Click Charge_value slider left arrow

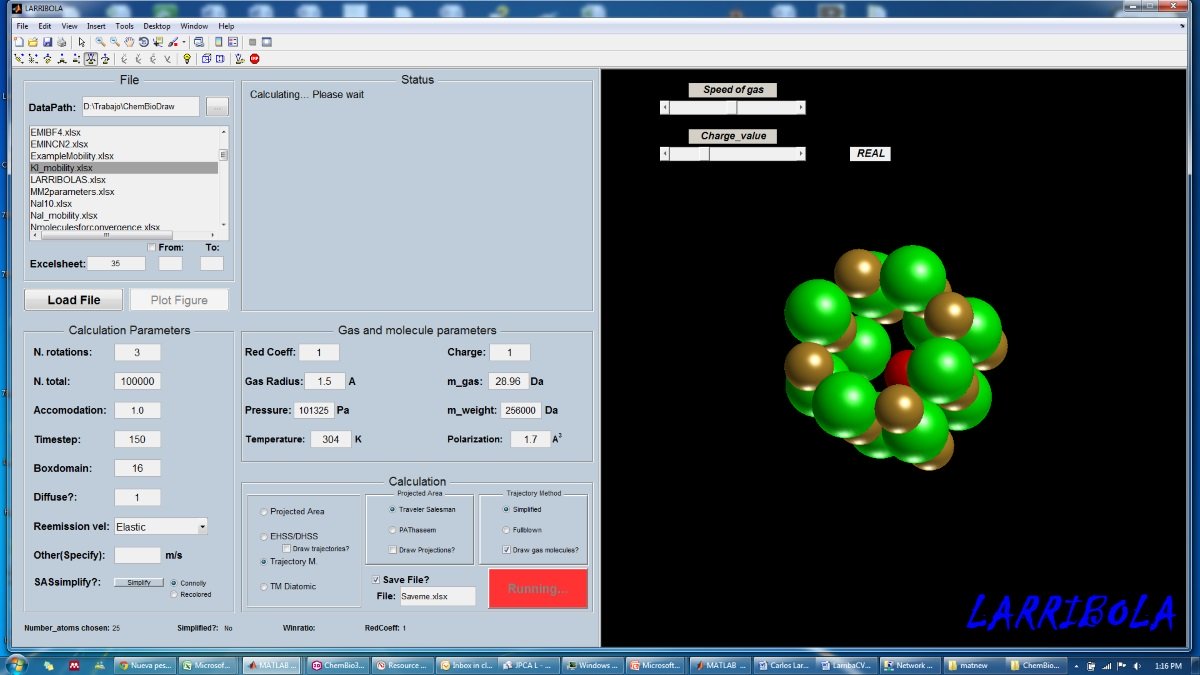tap(665, 154)
